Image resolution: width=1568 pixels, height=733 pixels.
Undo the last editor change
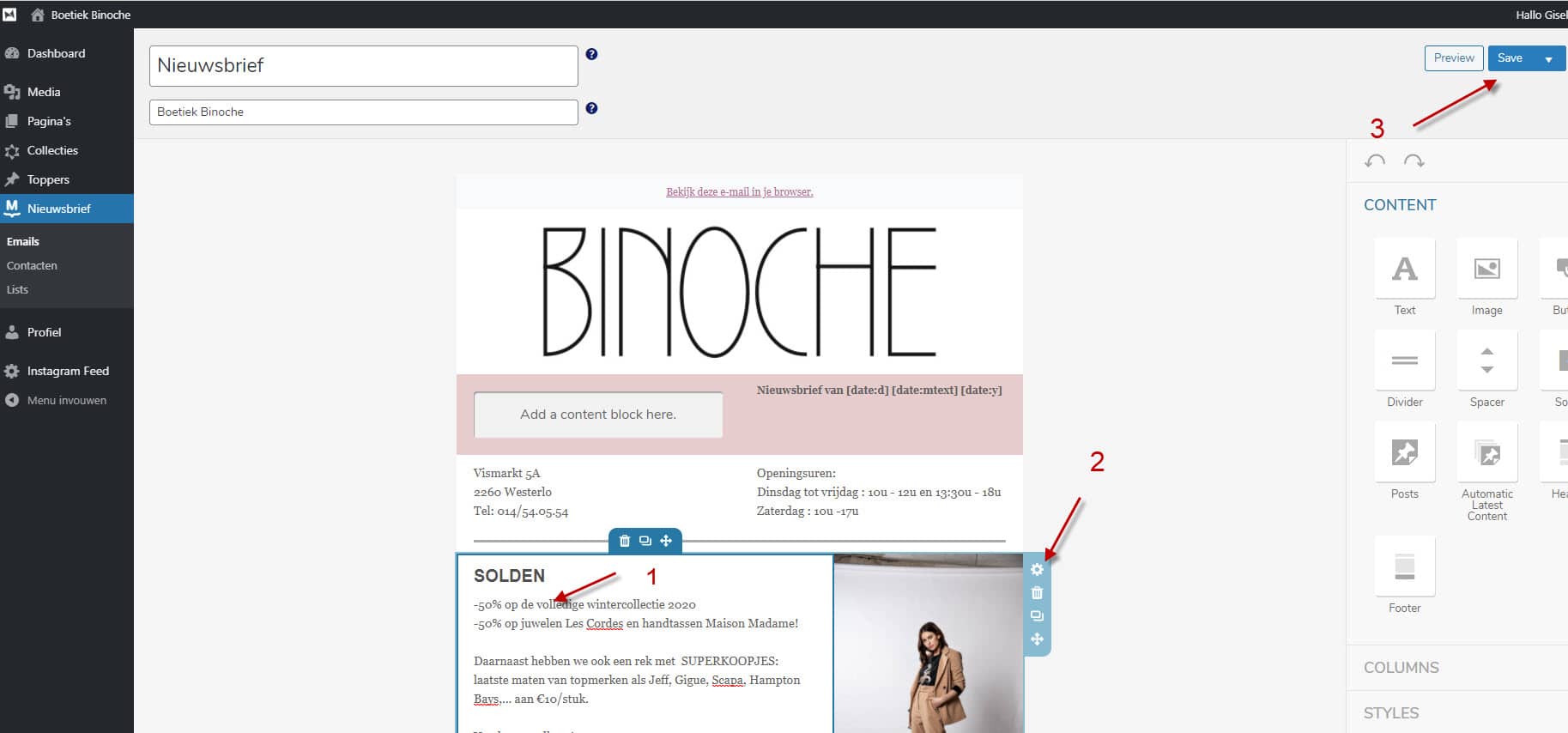click(1375, 161)
